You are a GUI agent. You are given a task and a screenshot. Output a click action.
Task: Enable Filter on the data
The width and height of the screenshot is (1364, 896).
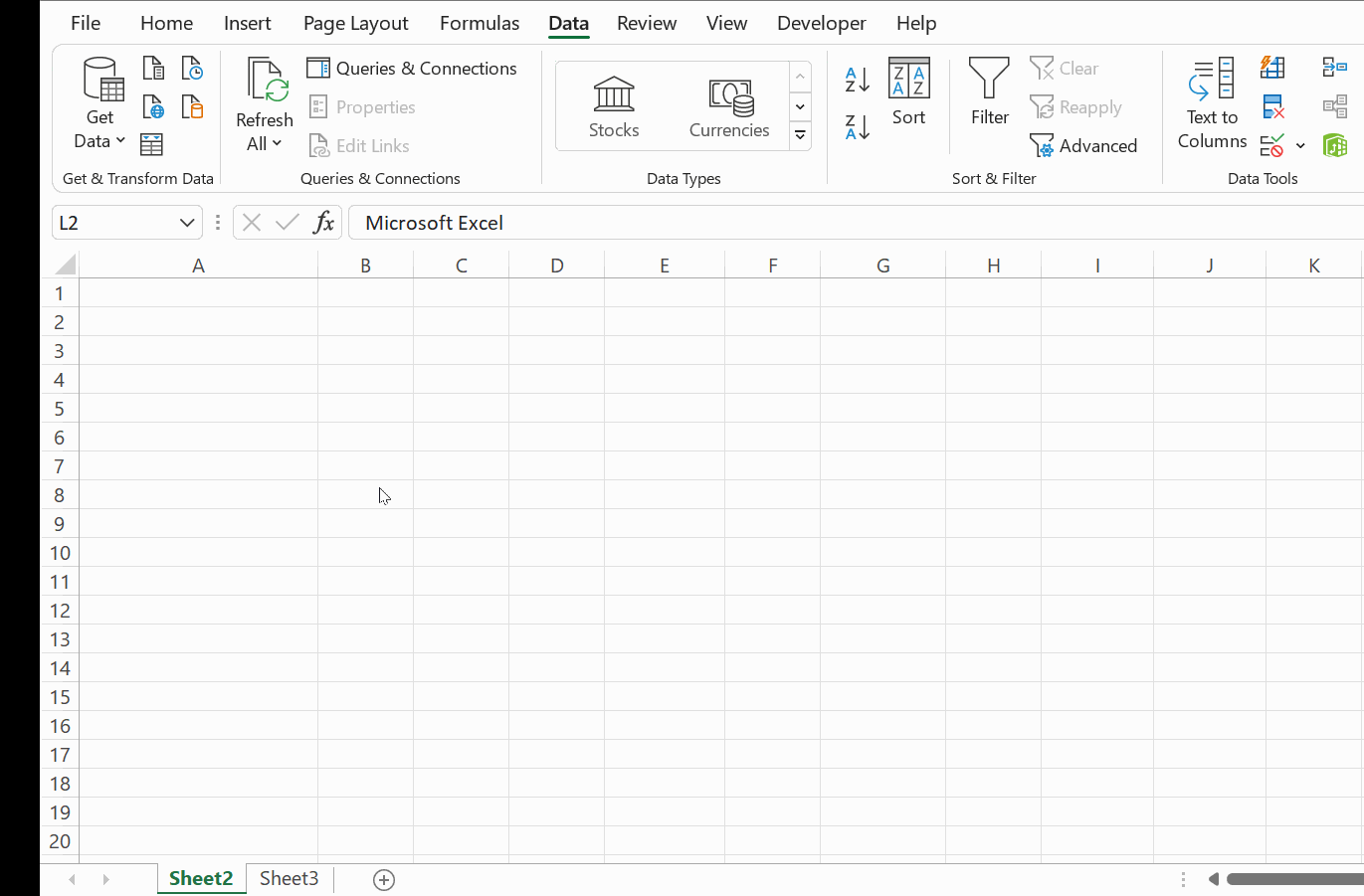tap(989, 94)
